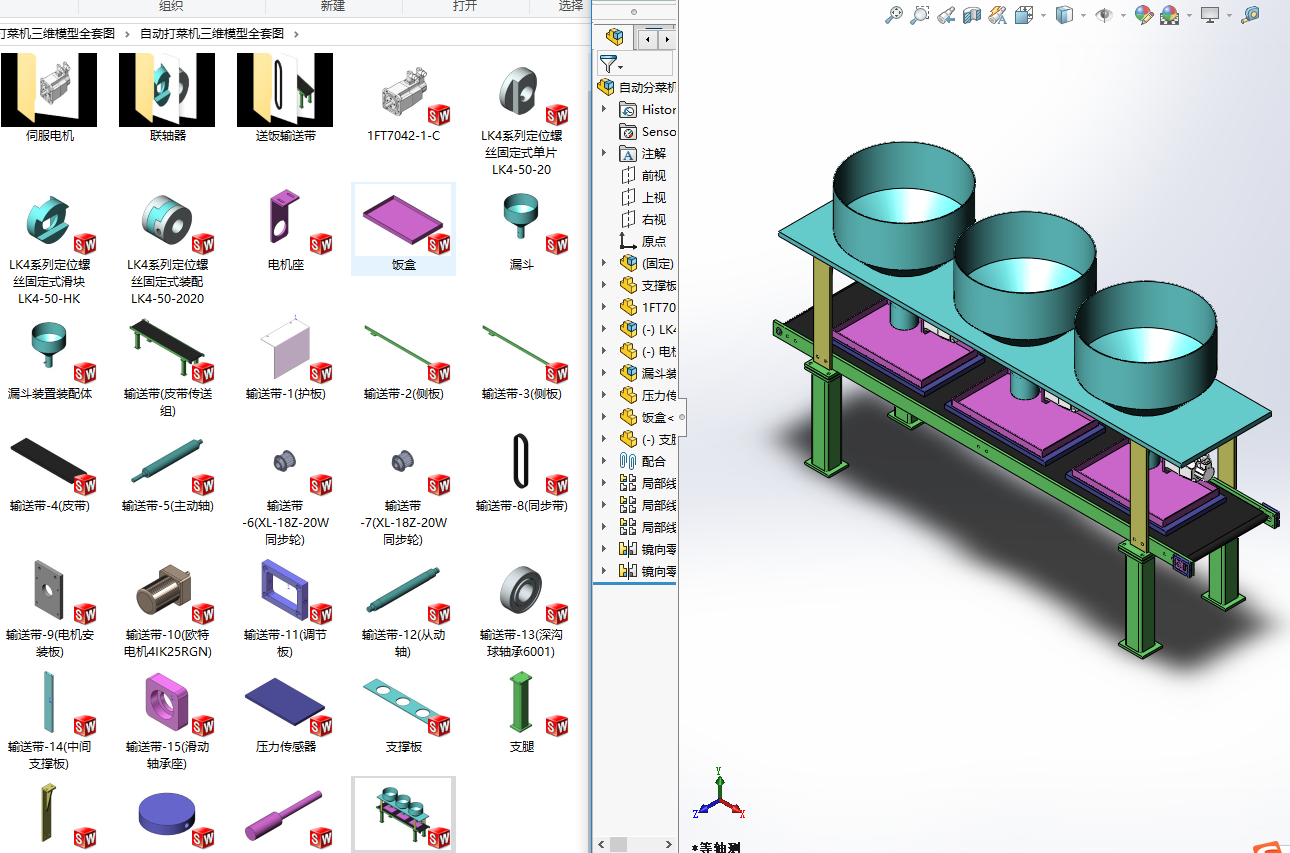The height and width of the screenshot is (853, 1290).
Task: Click the Display Style icon
Action: coord(1065,15)
